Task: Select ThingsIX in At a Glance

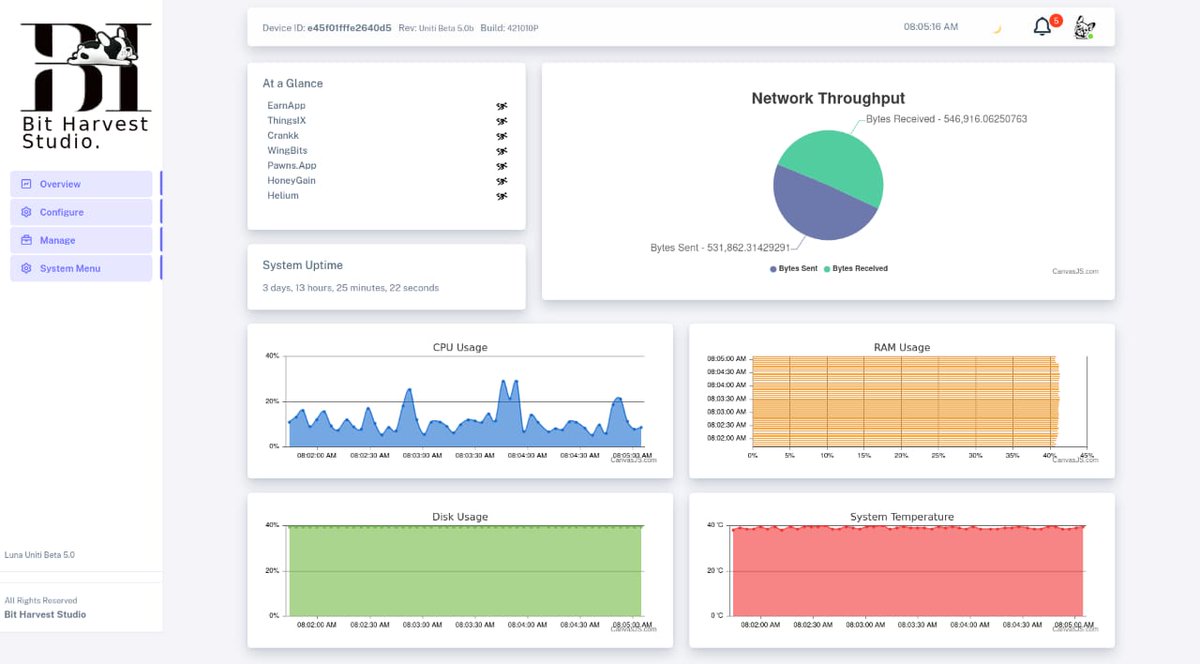Action: (286, 120)
